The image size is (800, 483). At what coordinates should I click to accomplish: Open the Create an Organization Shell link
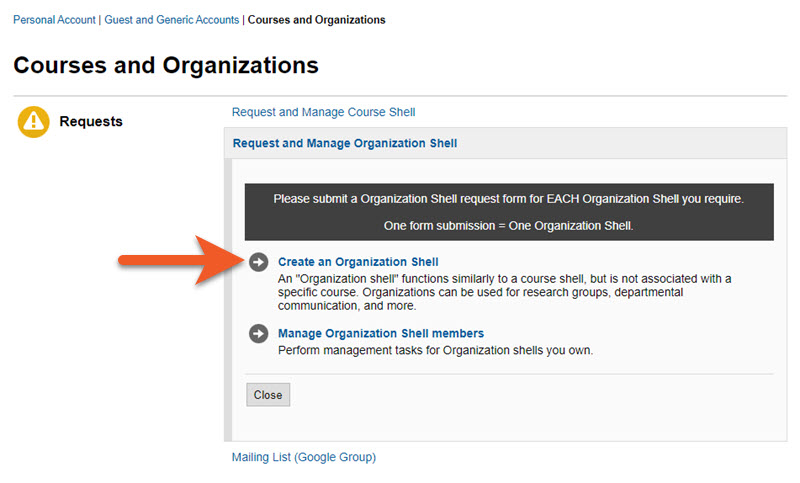click(358, 262)
